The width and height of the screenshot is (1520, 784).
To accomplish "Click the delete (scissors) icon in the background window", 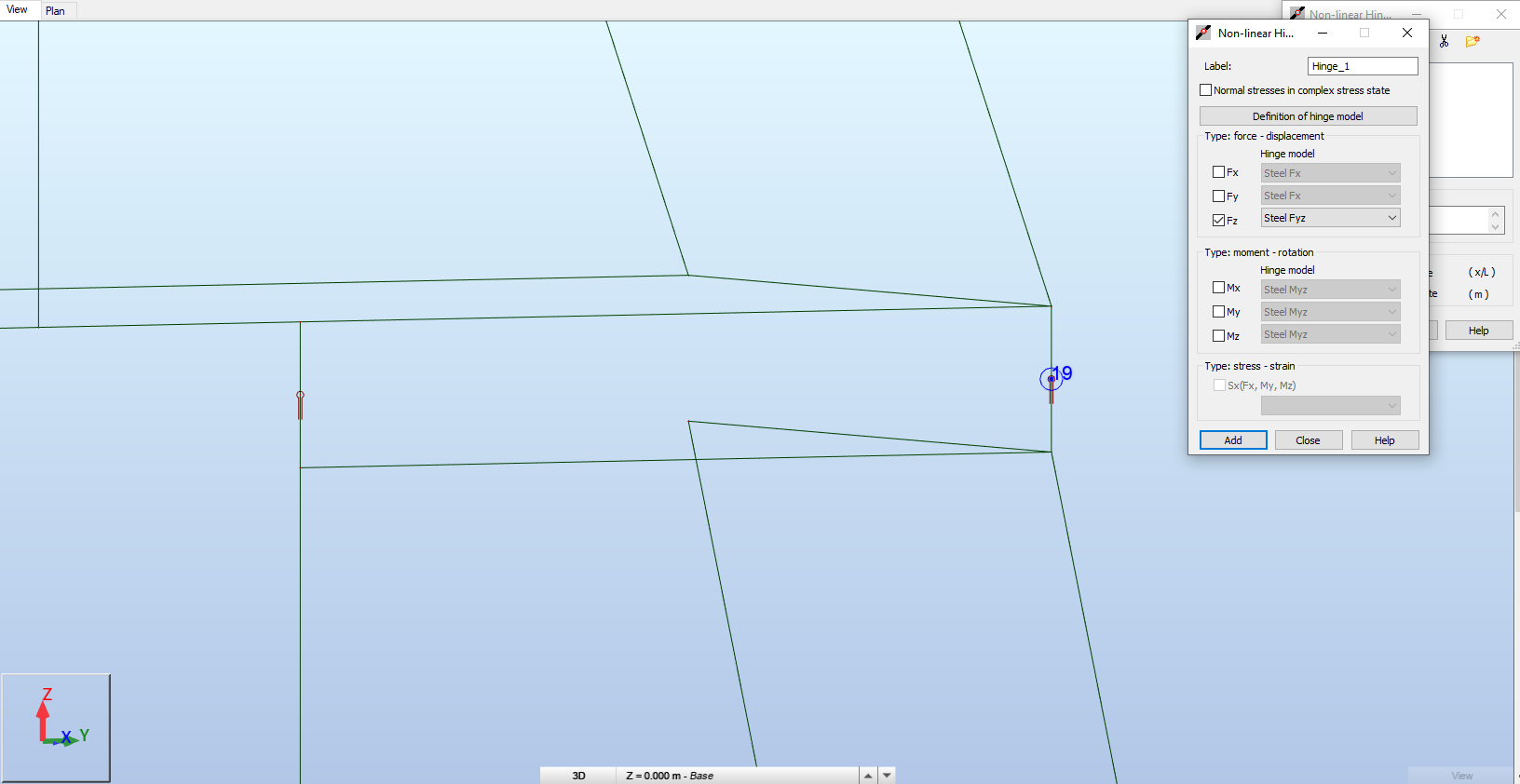I will tap(1444, 41).
